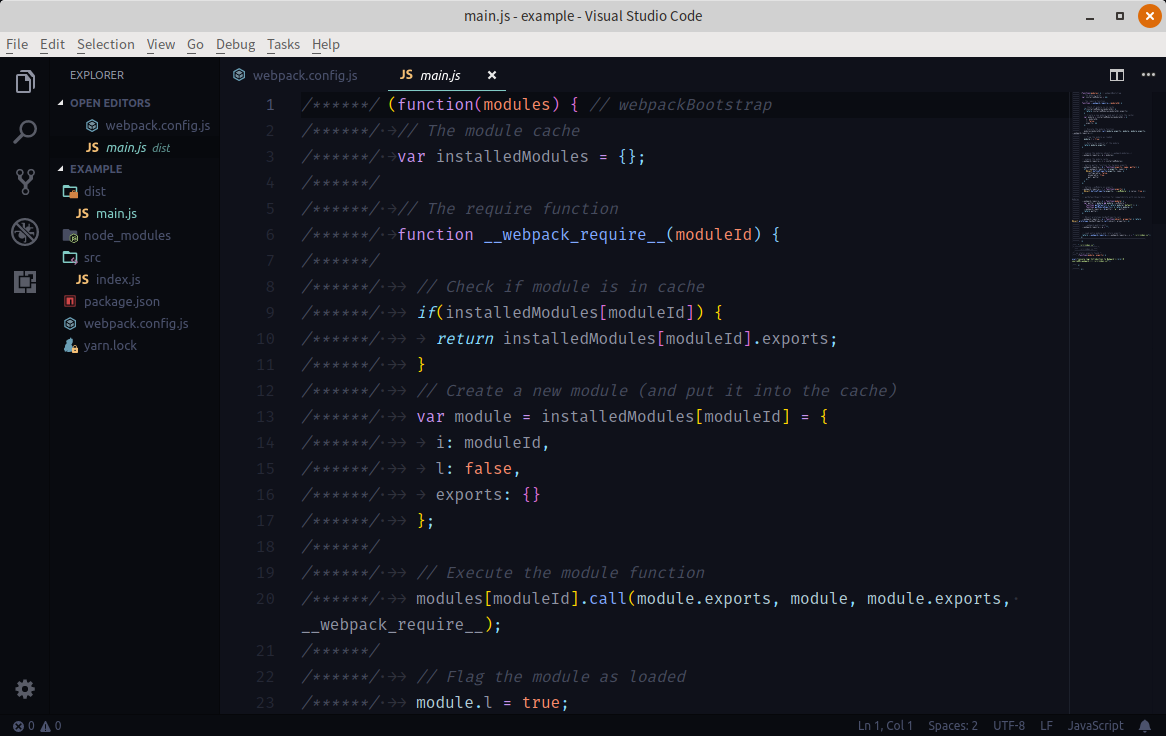The image size is (1166, 736).
Task: Expand the node_modules folder
Action: pos(127,236)
